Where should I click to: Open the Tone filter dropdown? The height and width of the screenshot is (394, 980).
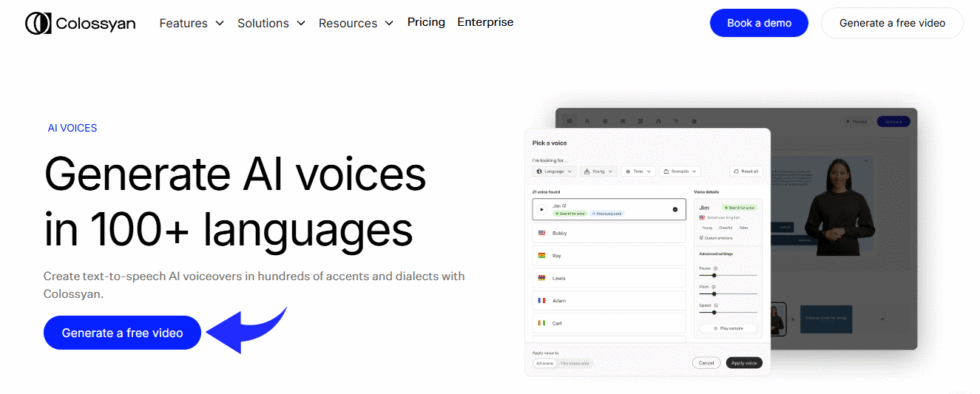(x=639, y=171)
